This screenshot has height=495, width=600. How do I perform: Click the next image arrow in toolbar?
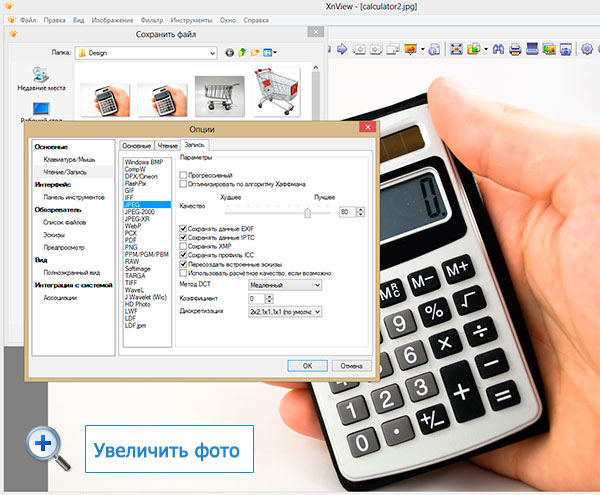point(342,49)
